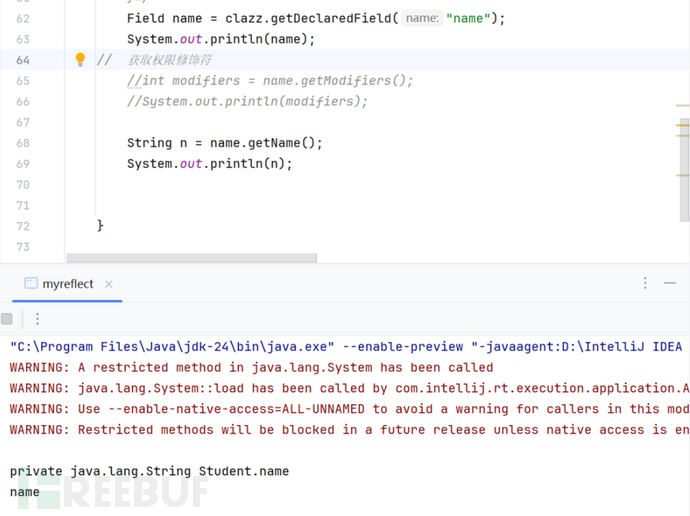
Task: Click the restricted method warning line
Action: (x=250, y=367)
